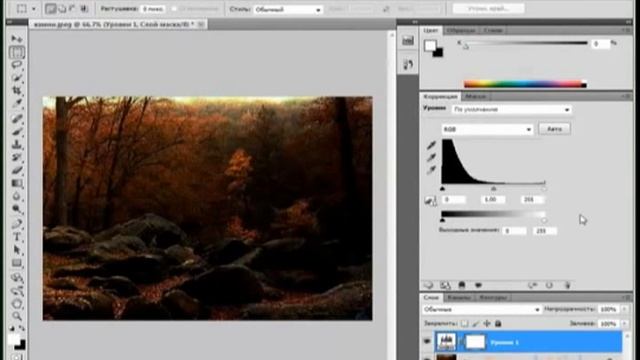Click the layer mask thumbnail of Уровни 1
Image resolution: width=640 pixels, height=360 pixels.
click(x=476, y=342)
